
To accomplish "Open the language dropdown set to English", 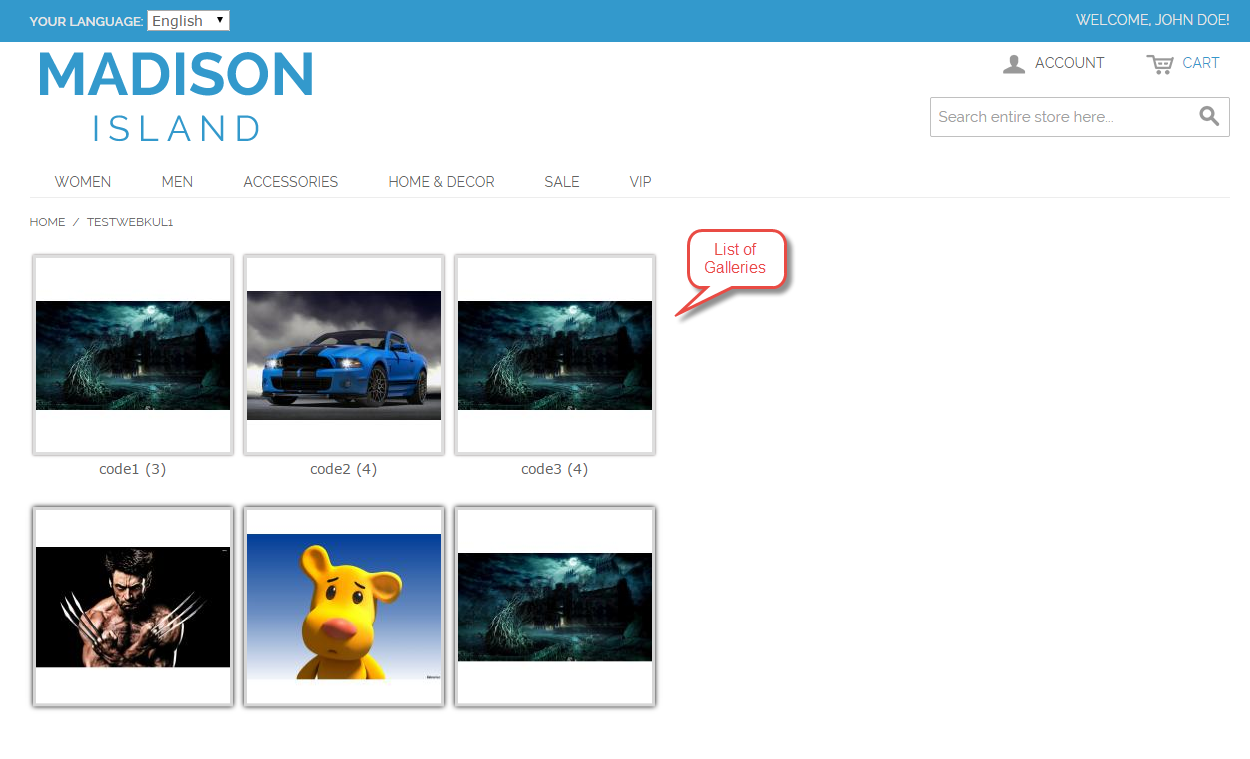I will 188,21.
